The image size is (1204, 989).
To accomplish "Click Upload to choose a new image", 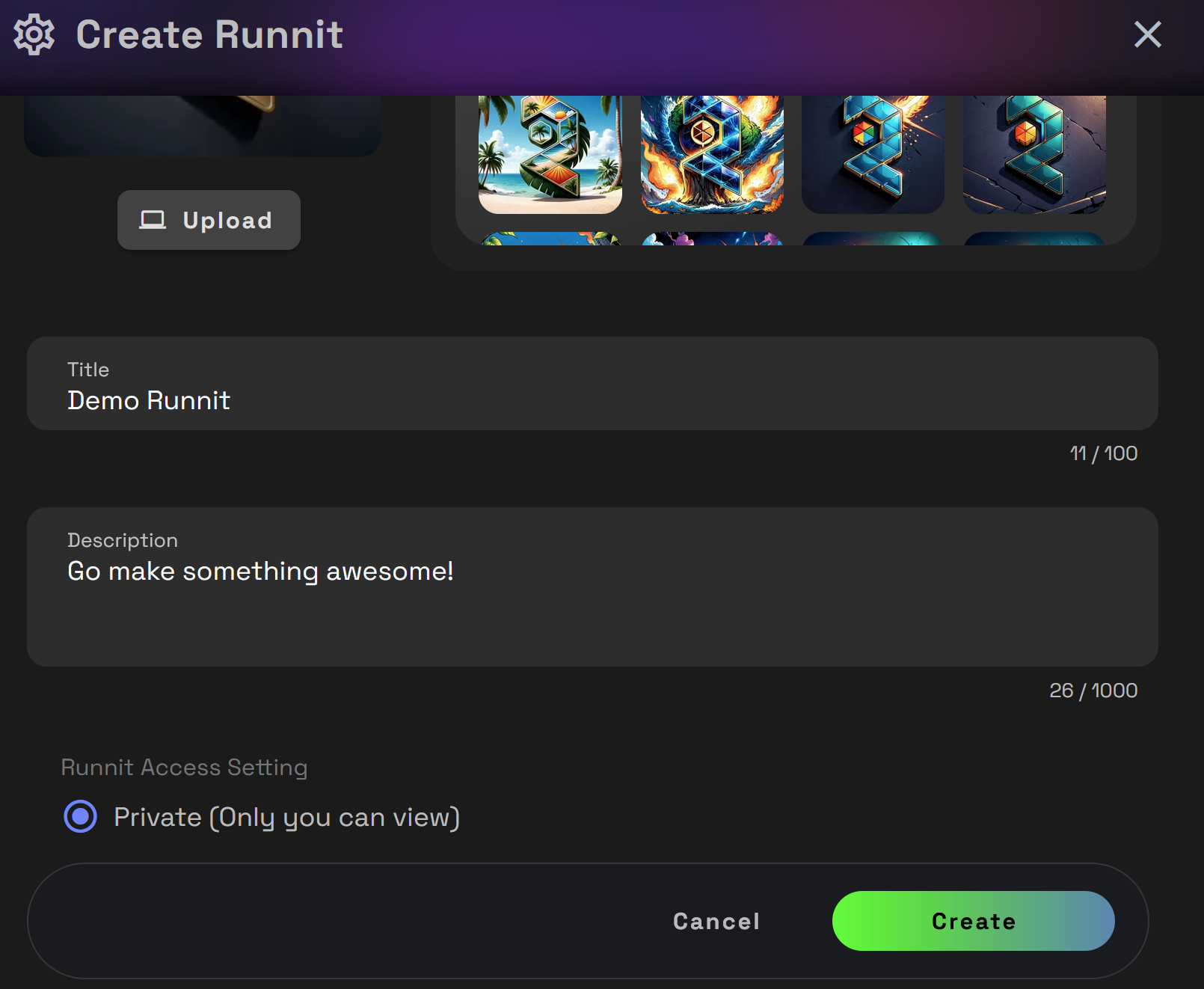I will tap(209, 219).
